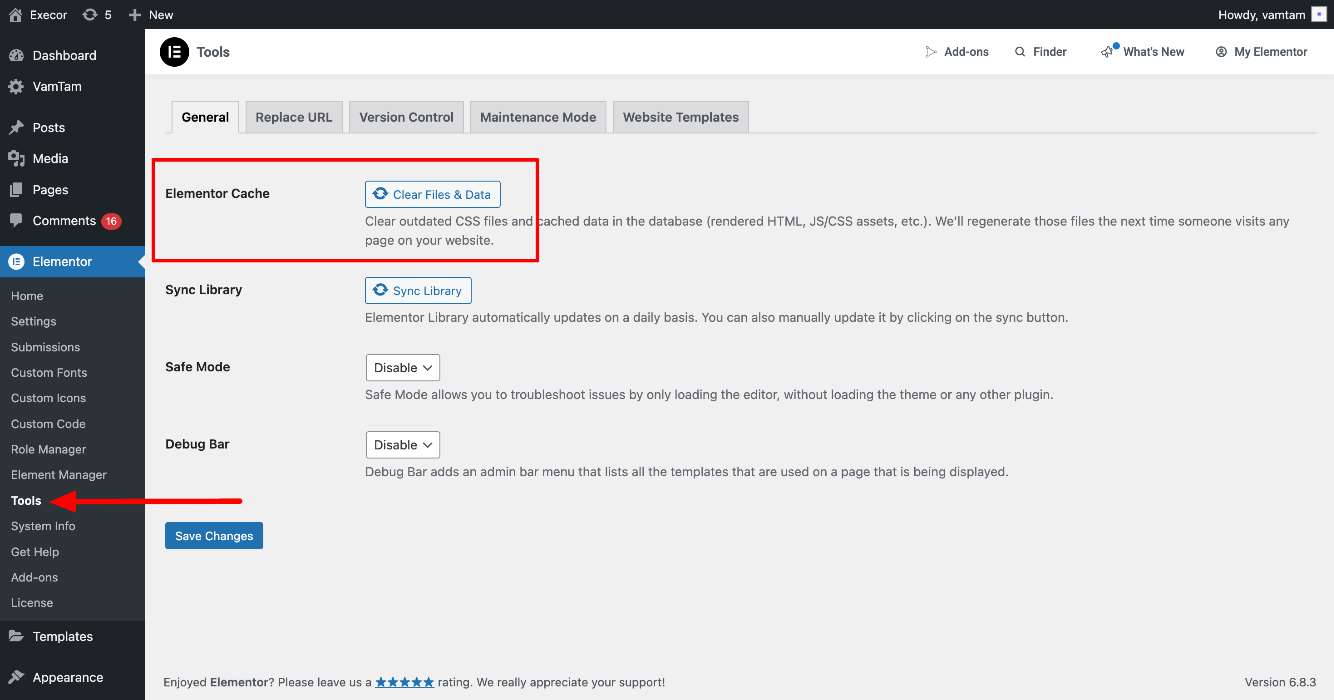
Task: Switch to the General tab
Action: coord(205,117)
